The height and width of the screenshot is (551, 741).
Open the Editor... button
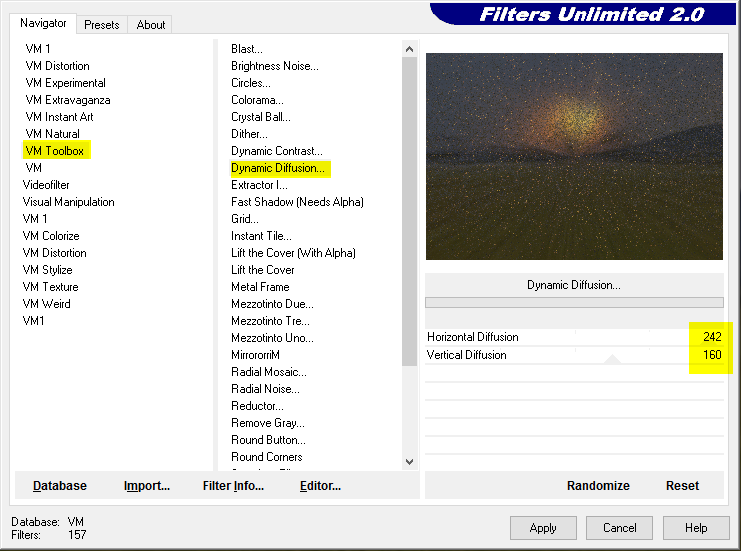point(320,486)
